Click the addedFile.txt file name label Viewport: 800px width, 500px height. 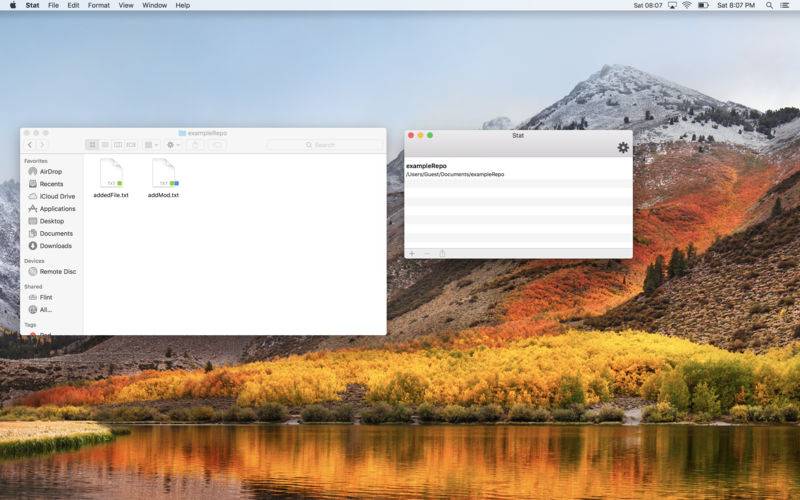pos(111,195)
